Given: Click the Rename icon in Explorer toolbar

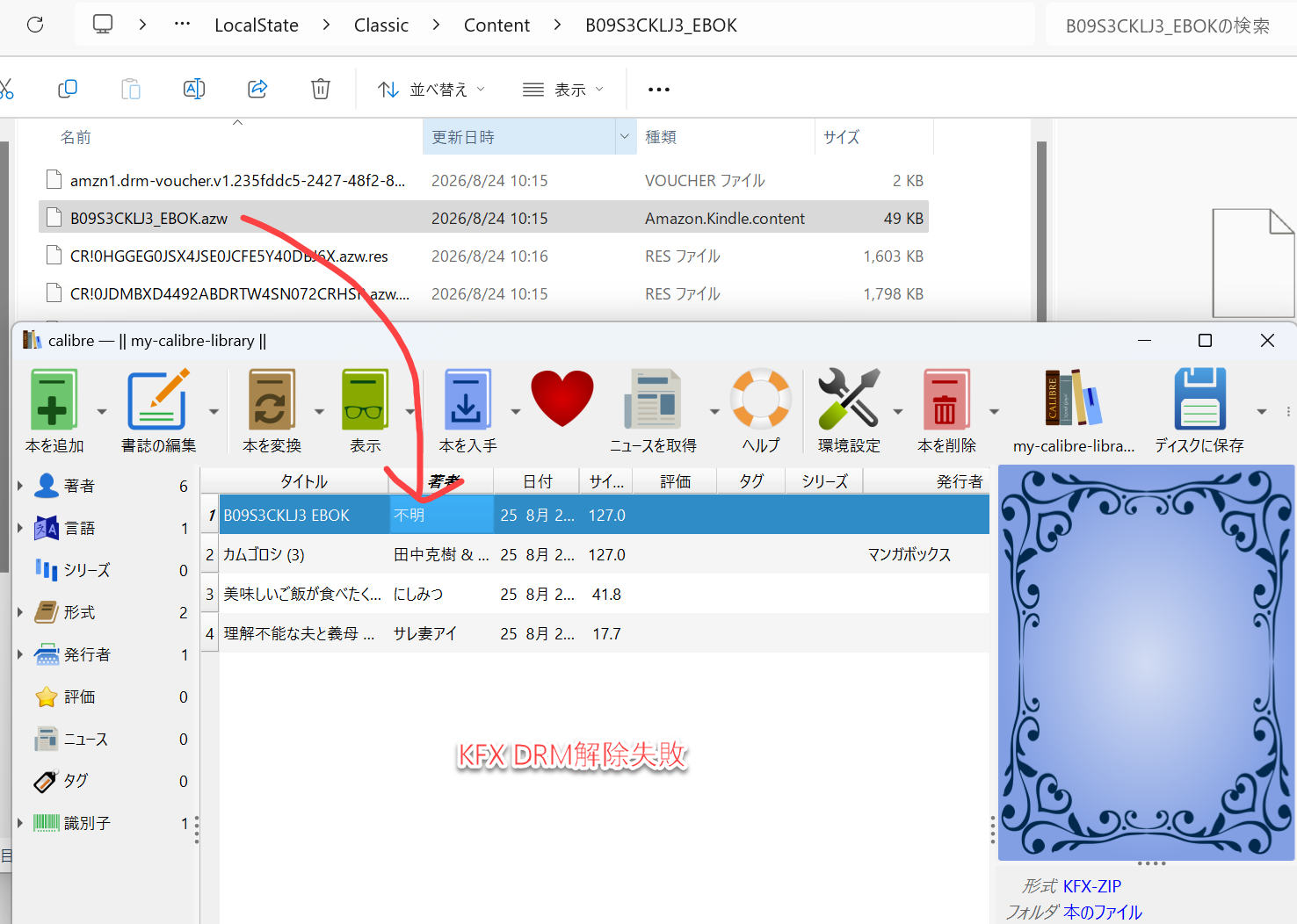Looking at the screenshot, I should click(x=194, y=89).
